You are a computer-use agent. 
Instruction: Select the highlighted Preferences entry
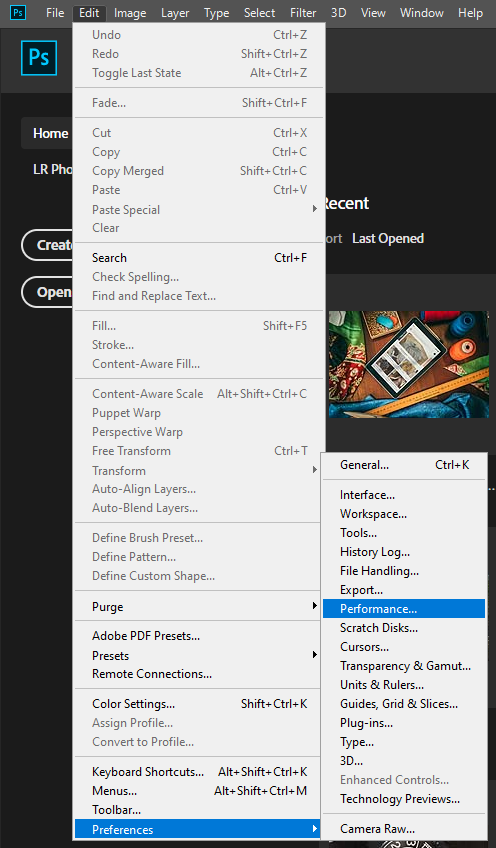199,829
